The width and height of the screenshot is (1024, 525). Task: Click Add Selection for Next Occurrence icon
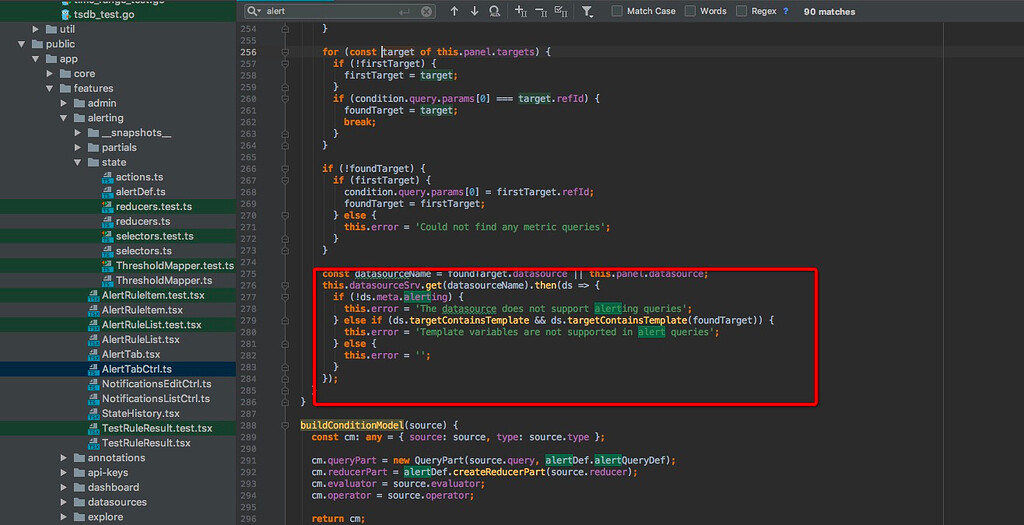tap(521, 11)
